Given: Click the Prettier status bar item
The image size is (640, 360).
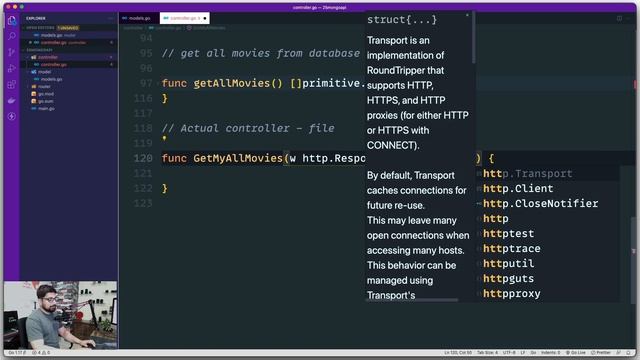Looking at the screenshot, I should 601,353.
